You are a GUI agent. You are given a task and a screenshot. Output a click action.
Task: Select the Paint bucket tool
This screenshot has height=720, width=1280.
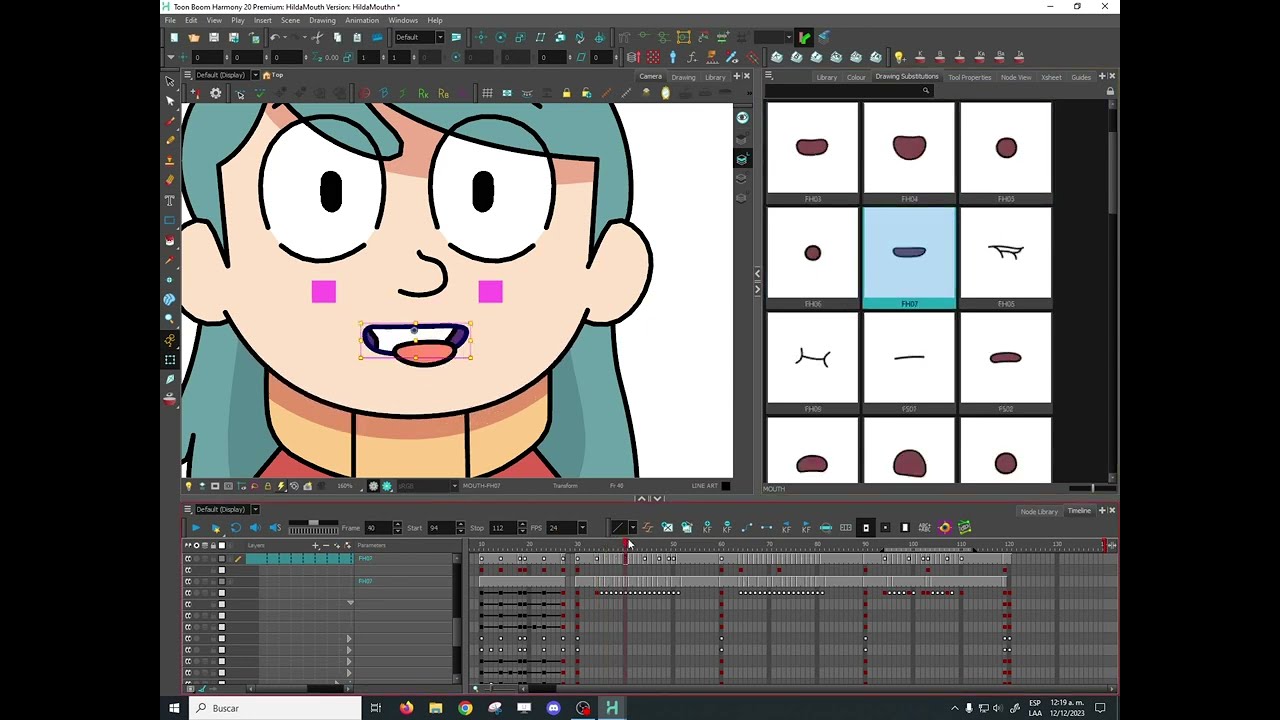(x=170, y=240)
